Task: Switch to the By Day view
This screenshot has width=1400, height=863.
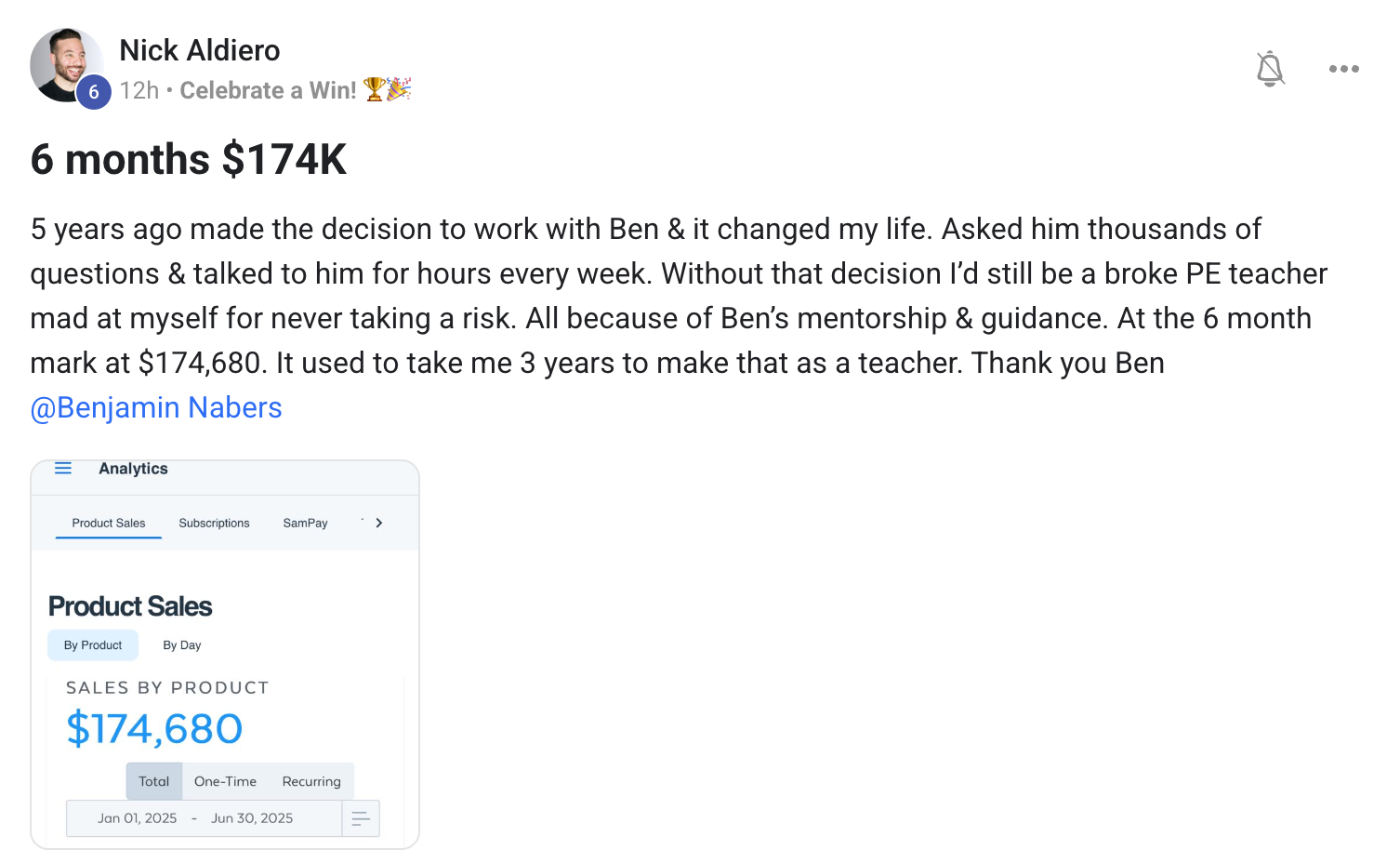Action: click(182, 645)
